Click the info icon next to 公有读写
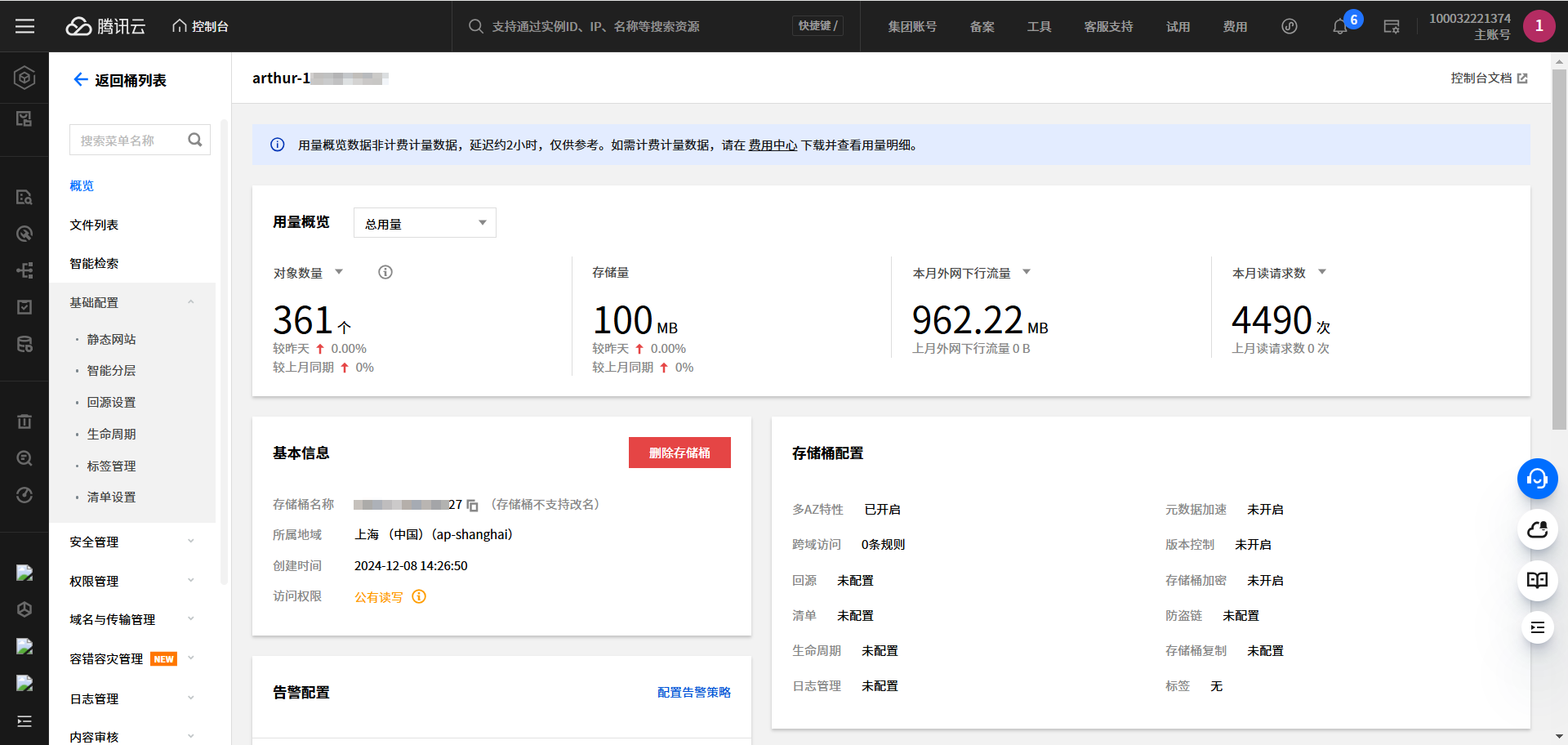This screenshot has width=1568, height=745. point(419,597)
